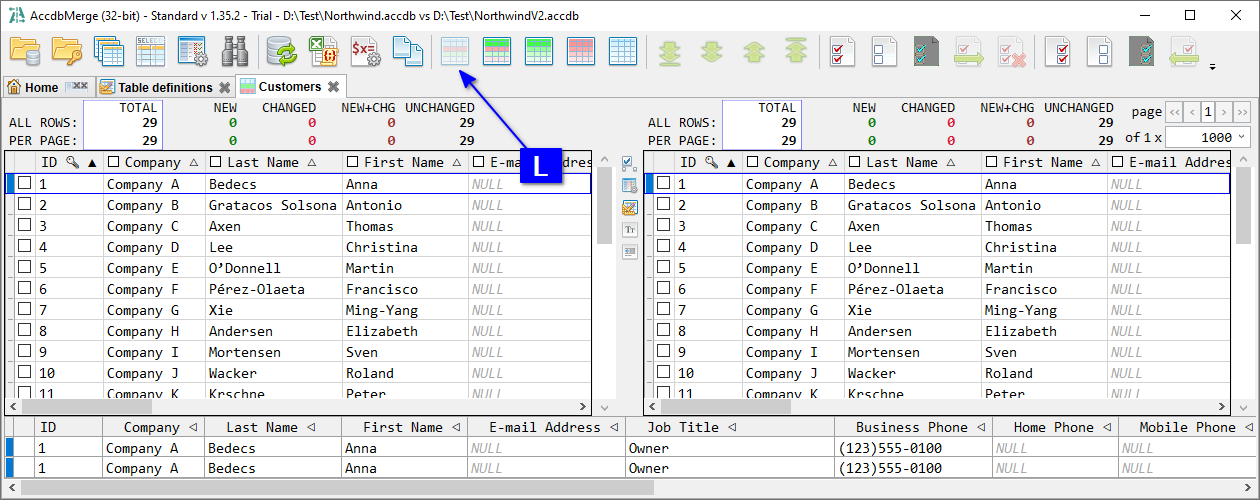
Task: Switch to the Home tab
Action: [x=41, y=87]
